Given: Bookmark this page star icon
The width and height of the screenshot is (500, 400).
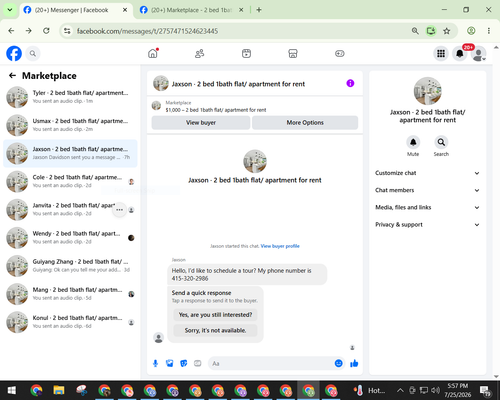Looking at the screenshot, I should 447,31.
